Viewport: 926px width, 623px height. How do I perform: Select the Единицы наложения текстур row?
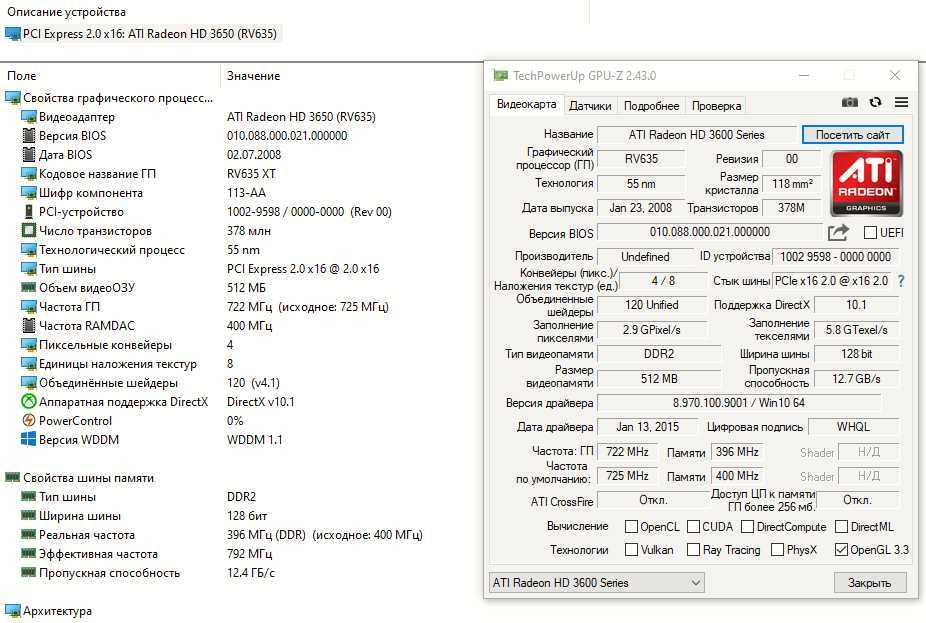[118, 364]
